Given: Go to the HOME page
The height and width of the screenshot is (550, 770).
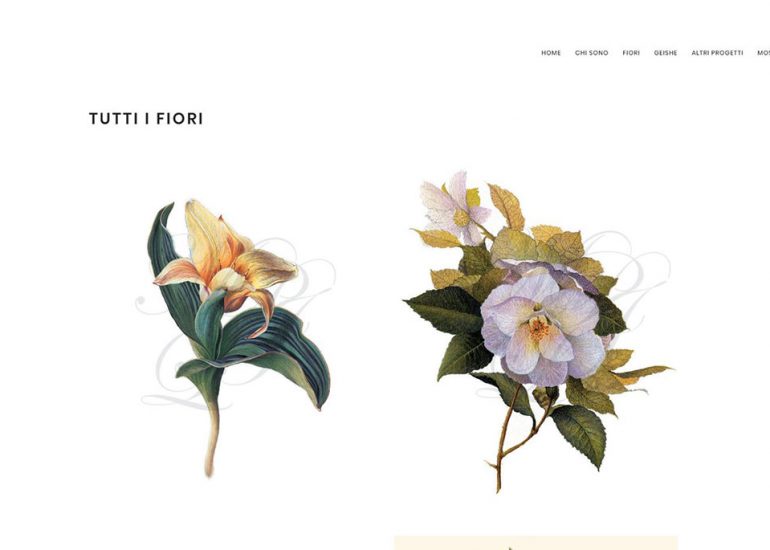Looking at the screenshot, I should tap(550, 53).
